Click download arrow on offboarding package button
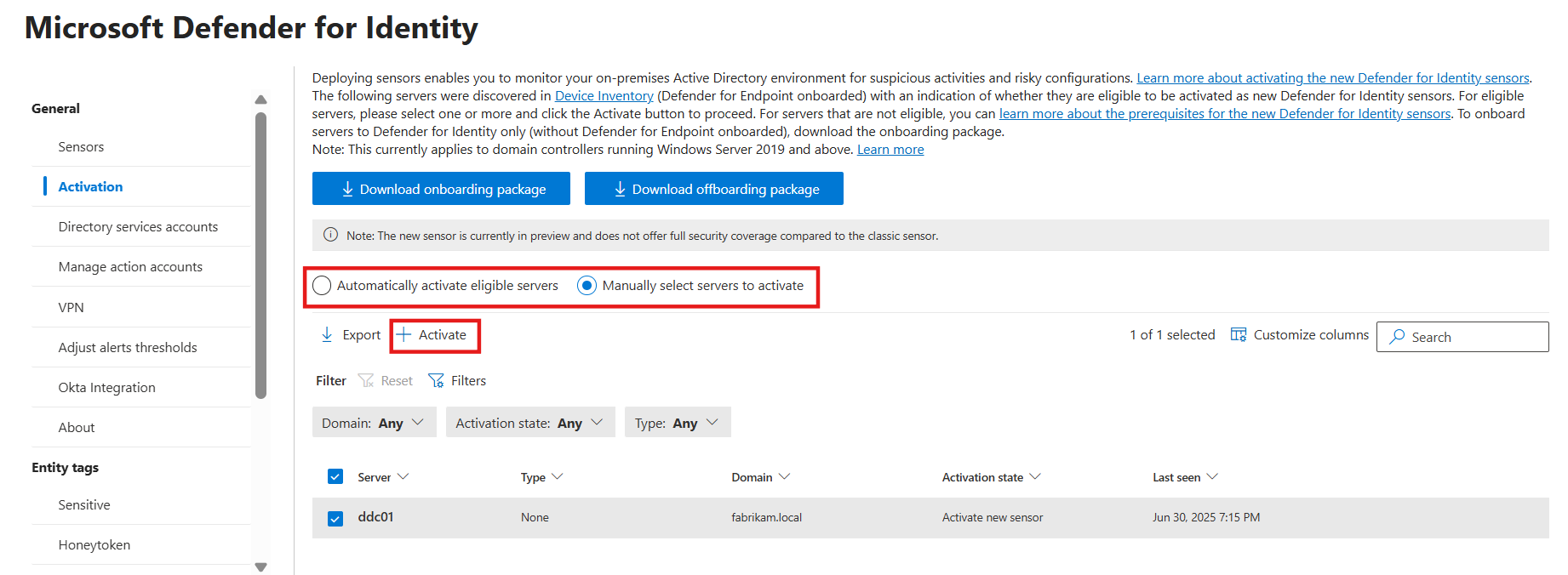 (620, 189)
